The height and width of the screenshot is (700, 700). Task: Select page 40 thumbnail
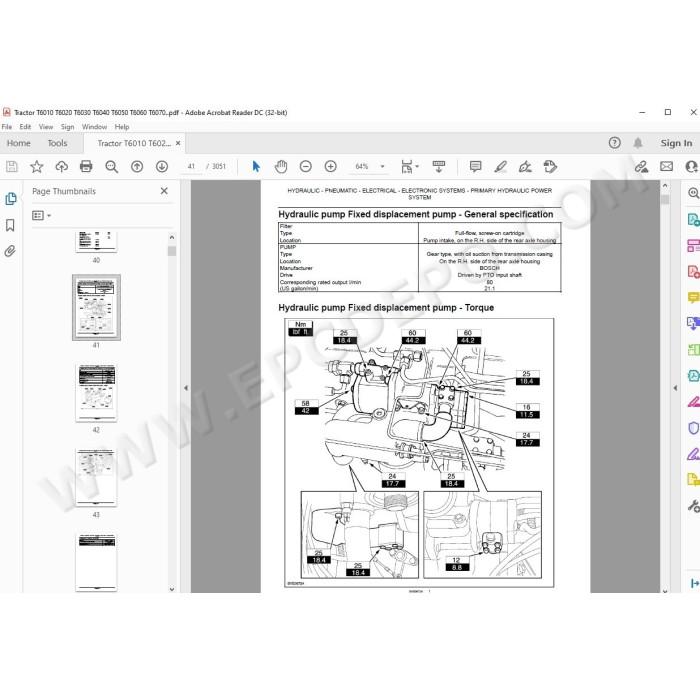click(x=96, y=242)
